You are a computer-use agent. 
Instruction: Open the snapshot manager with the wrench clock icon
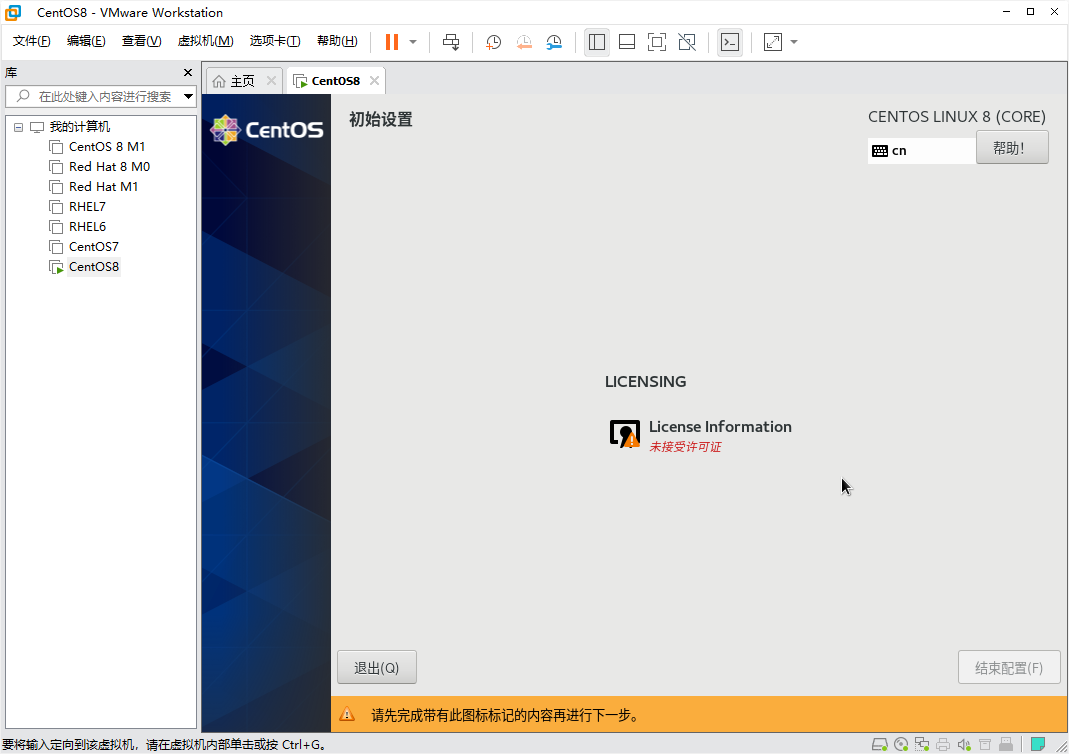click(x=554, y=42)
